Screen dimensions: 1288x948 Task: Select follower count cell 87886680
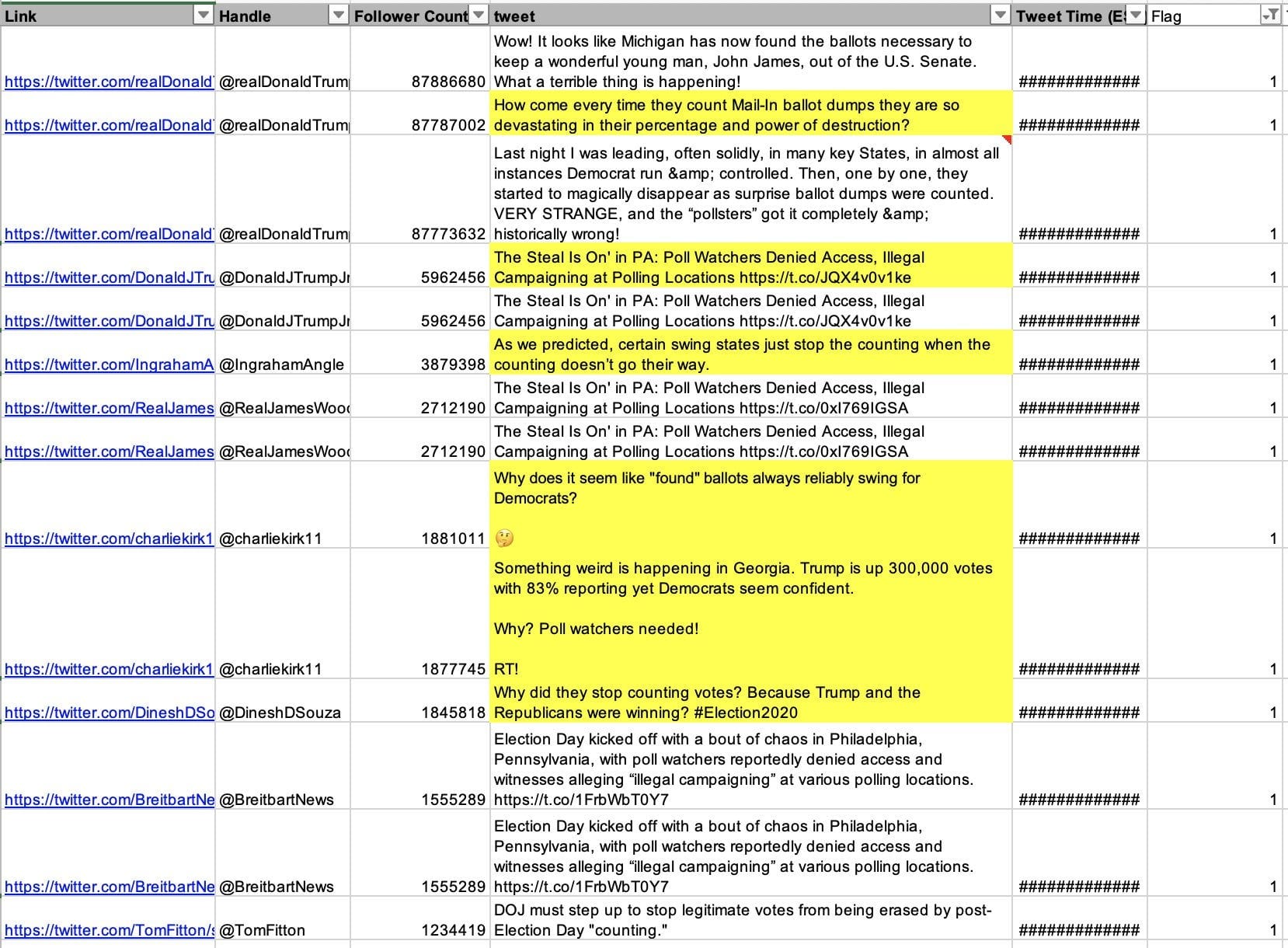click(x=420, y=59)
